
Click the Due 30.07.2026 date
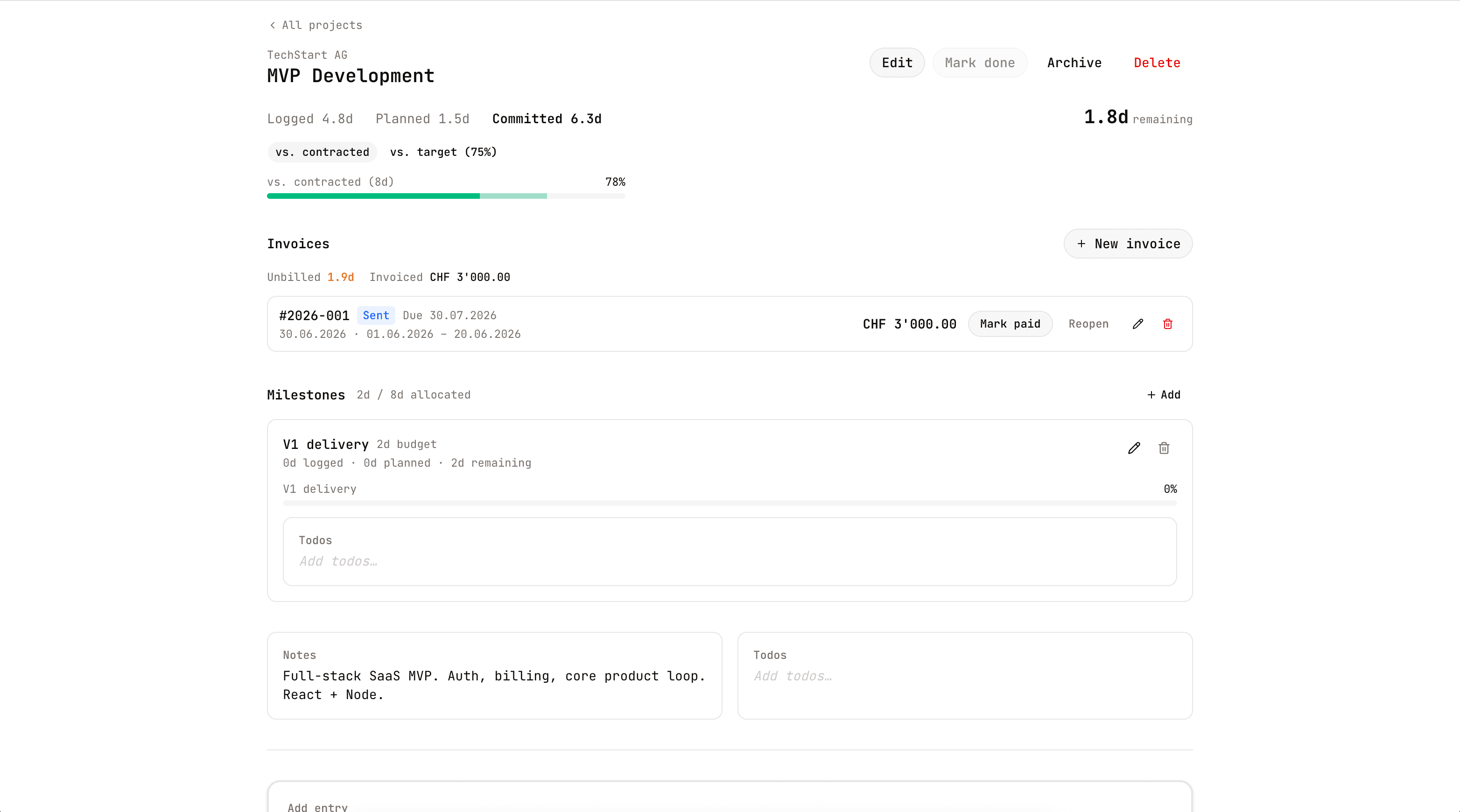[449, 315]
